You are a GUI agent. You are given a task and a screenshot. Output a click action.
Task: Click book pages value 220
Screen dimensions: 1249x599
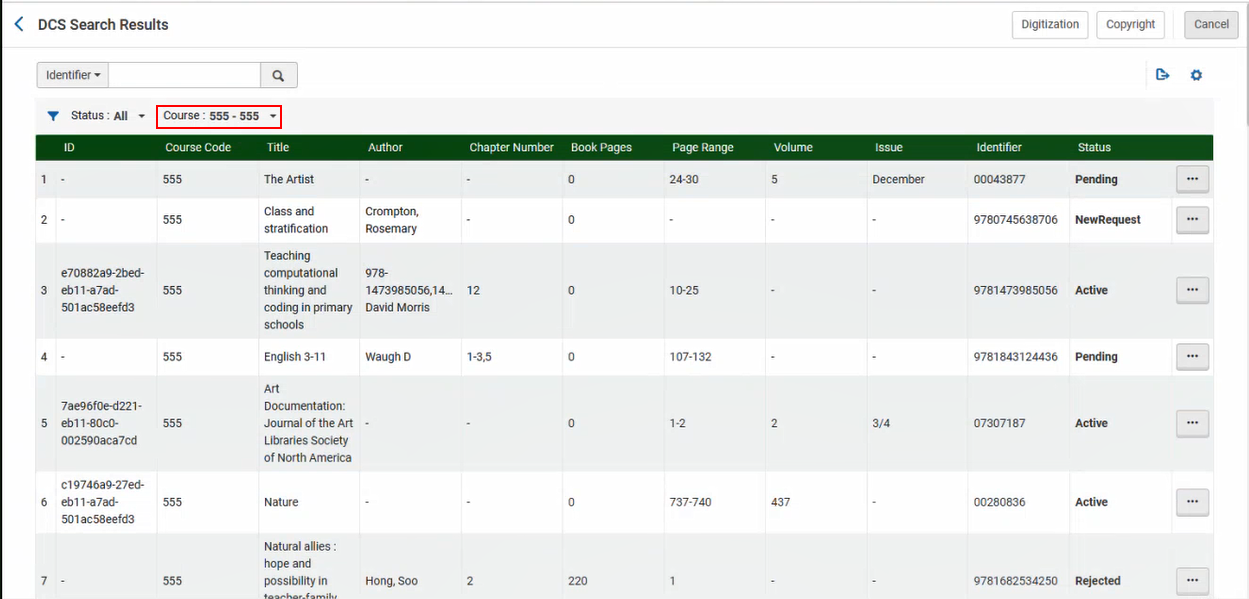pos(578,580)
